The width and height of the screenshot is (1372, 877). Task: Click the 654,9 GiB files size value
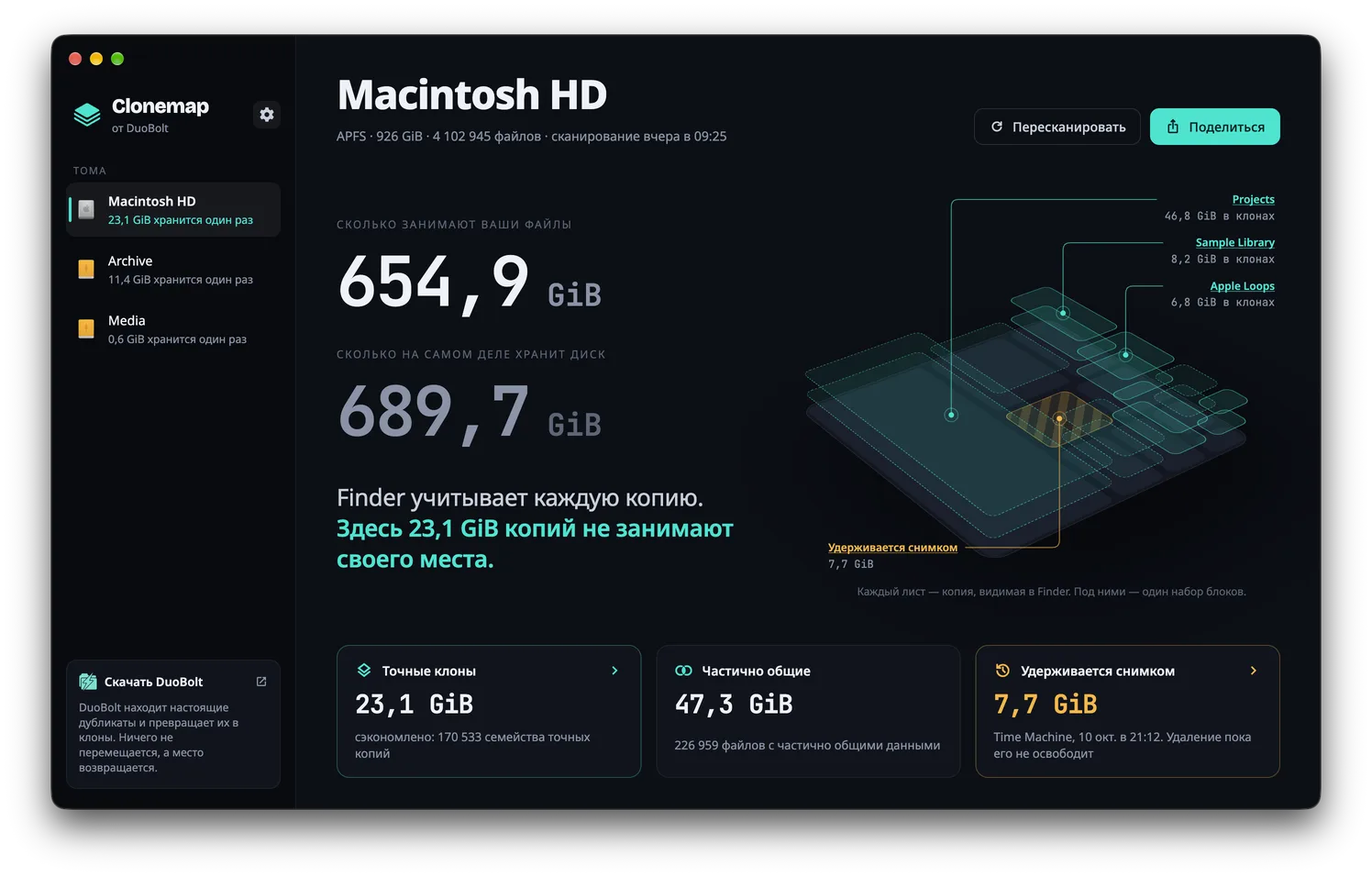(470, 283)
